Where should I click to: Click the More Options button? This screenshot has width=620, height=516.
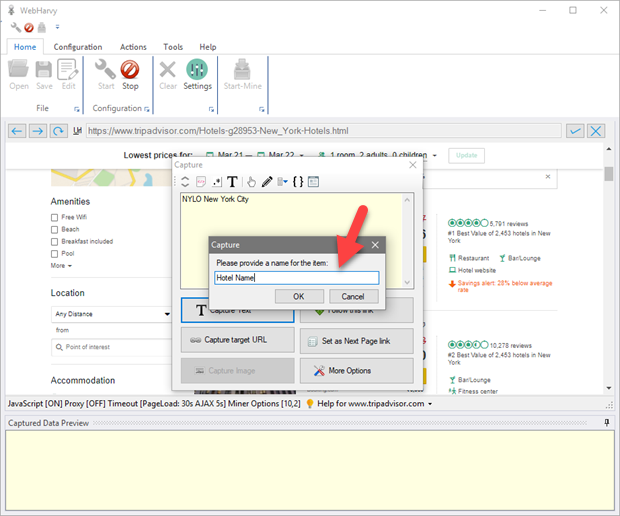pyautogui.click(x=356, y=370)
